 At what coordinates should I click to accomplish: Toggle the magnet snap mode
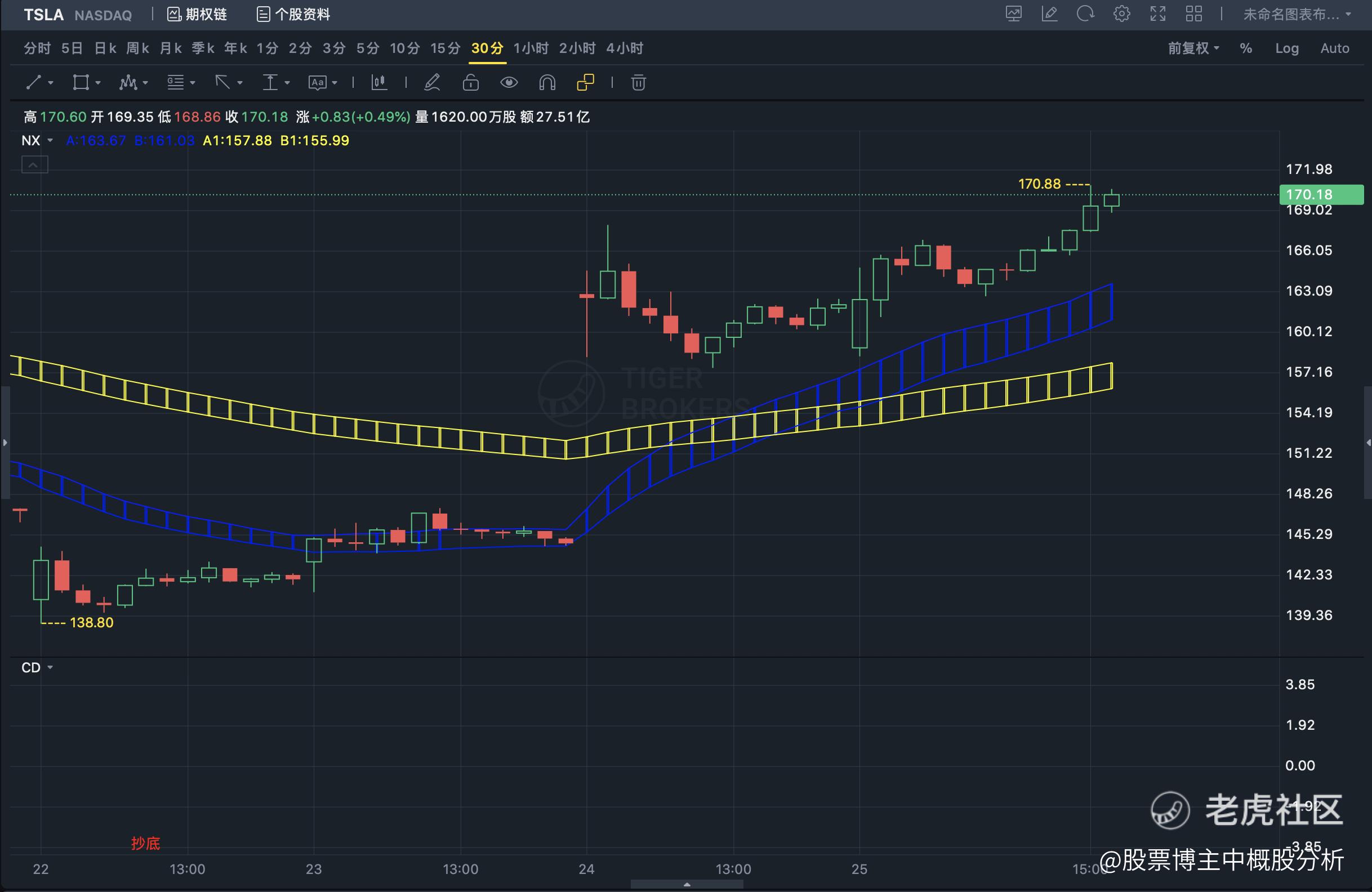click(x=547, y=82)
